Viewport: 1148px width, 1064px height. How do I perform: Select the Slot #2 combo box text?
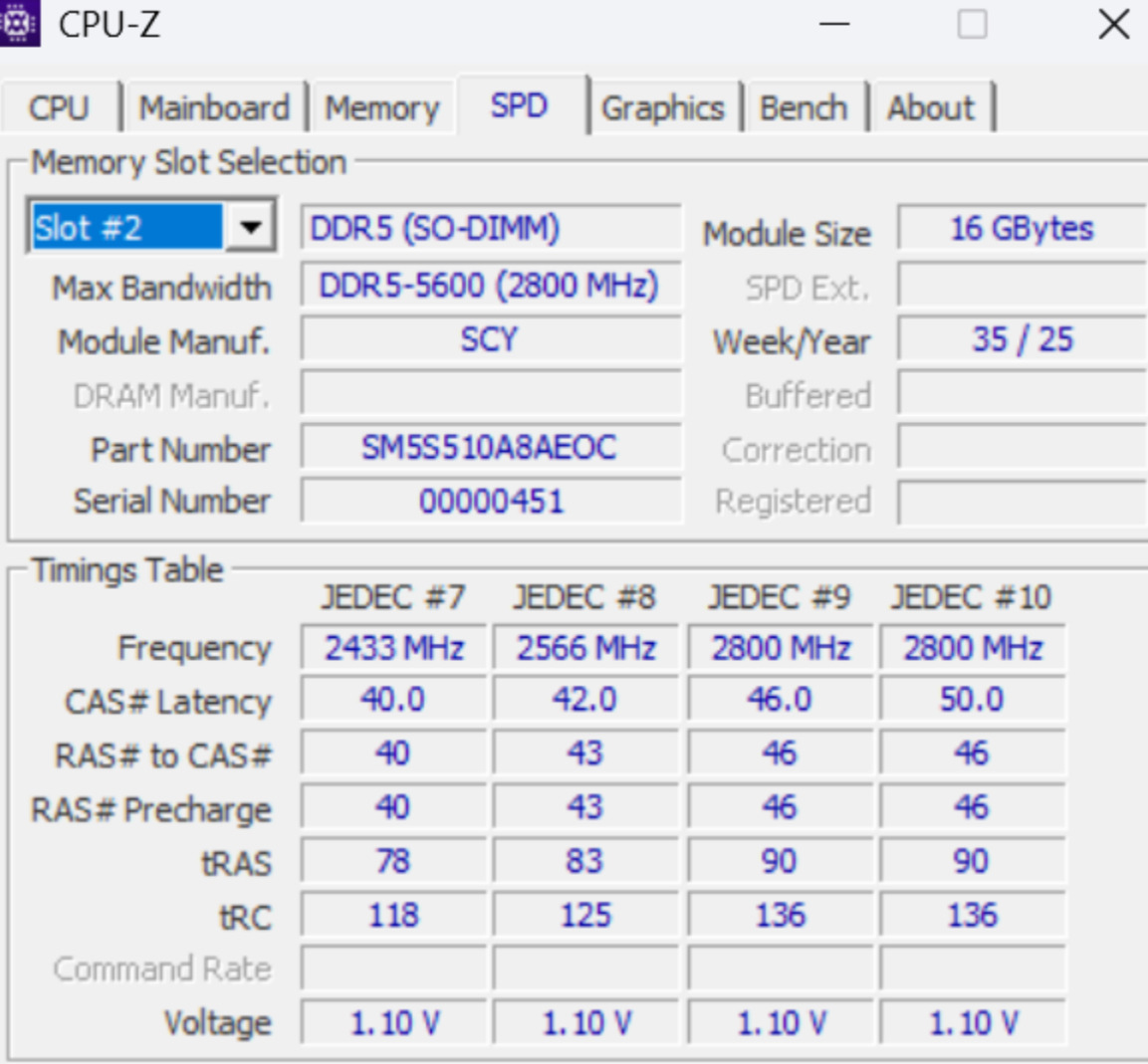coord(125,228)
